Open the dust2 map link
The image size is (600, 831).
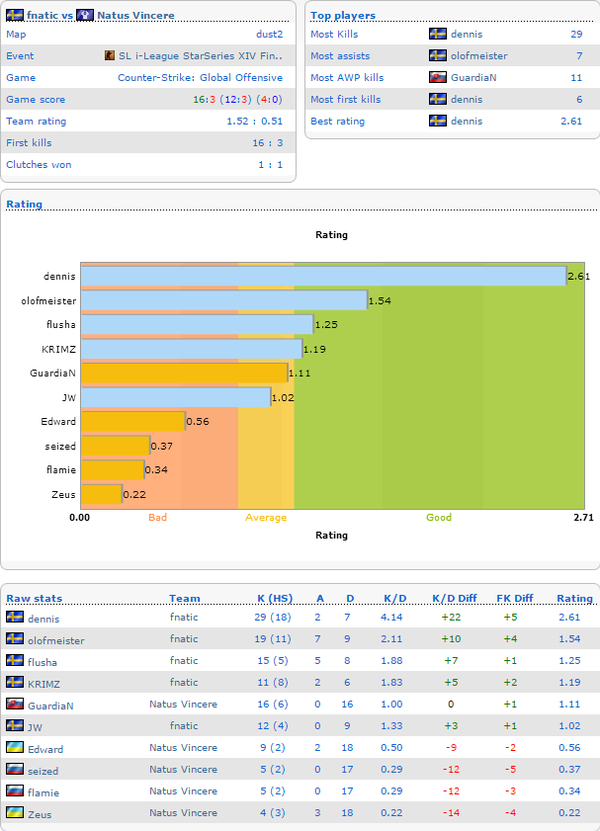(269, 34)
